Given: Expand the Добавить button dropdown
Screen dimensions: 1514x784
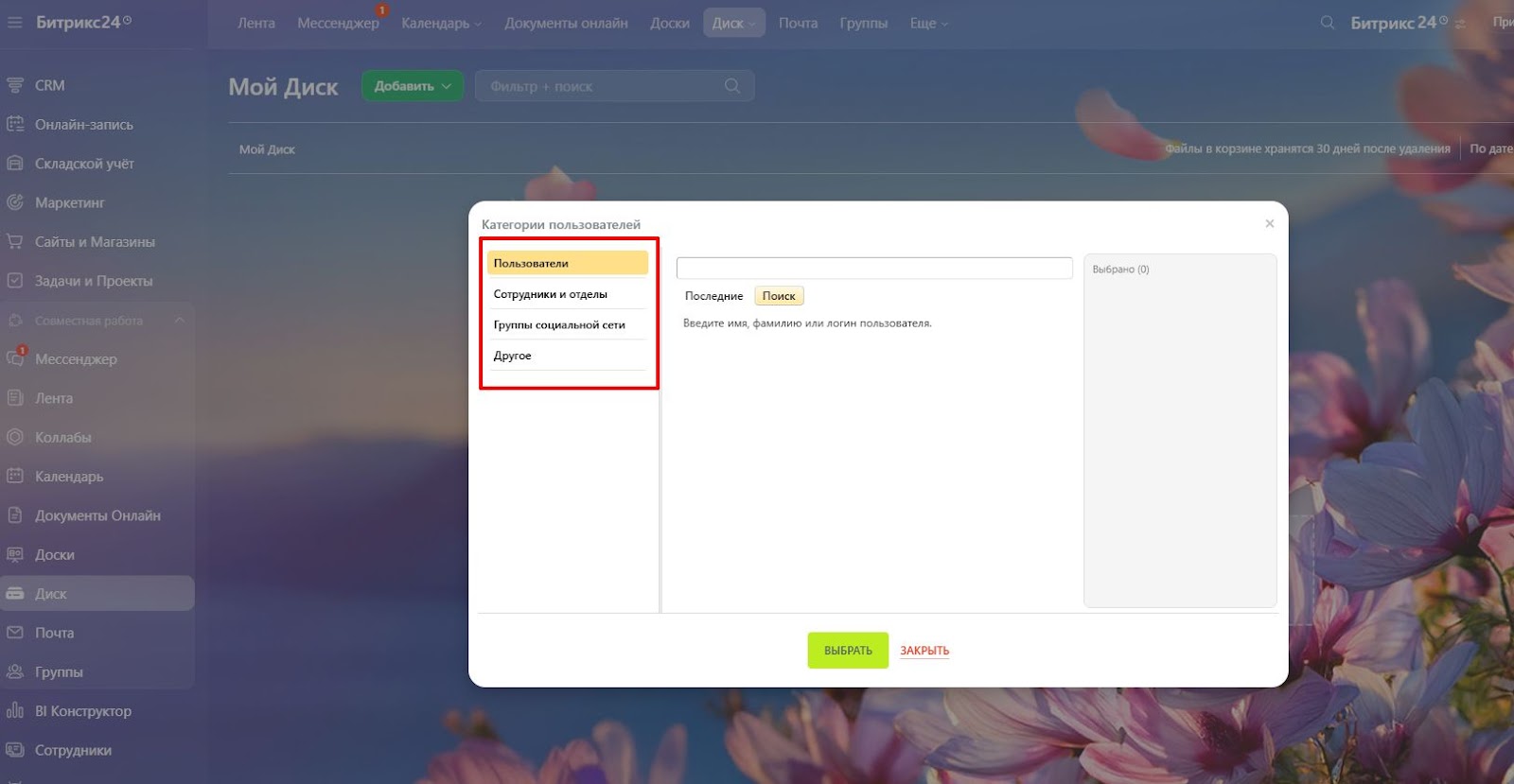Looking at the screenshot, I should tap(447, 86).
